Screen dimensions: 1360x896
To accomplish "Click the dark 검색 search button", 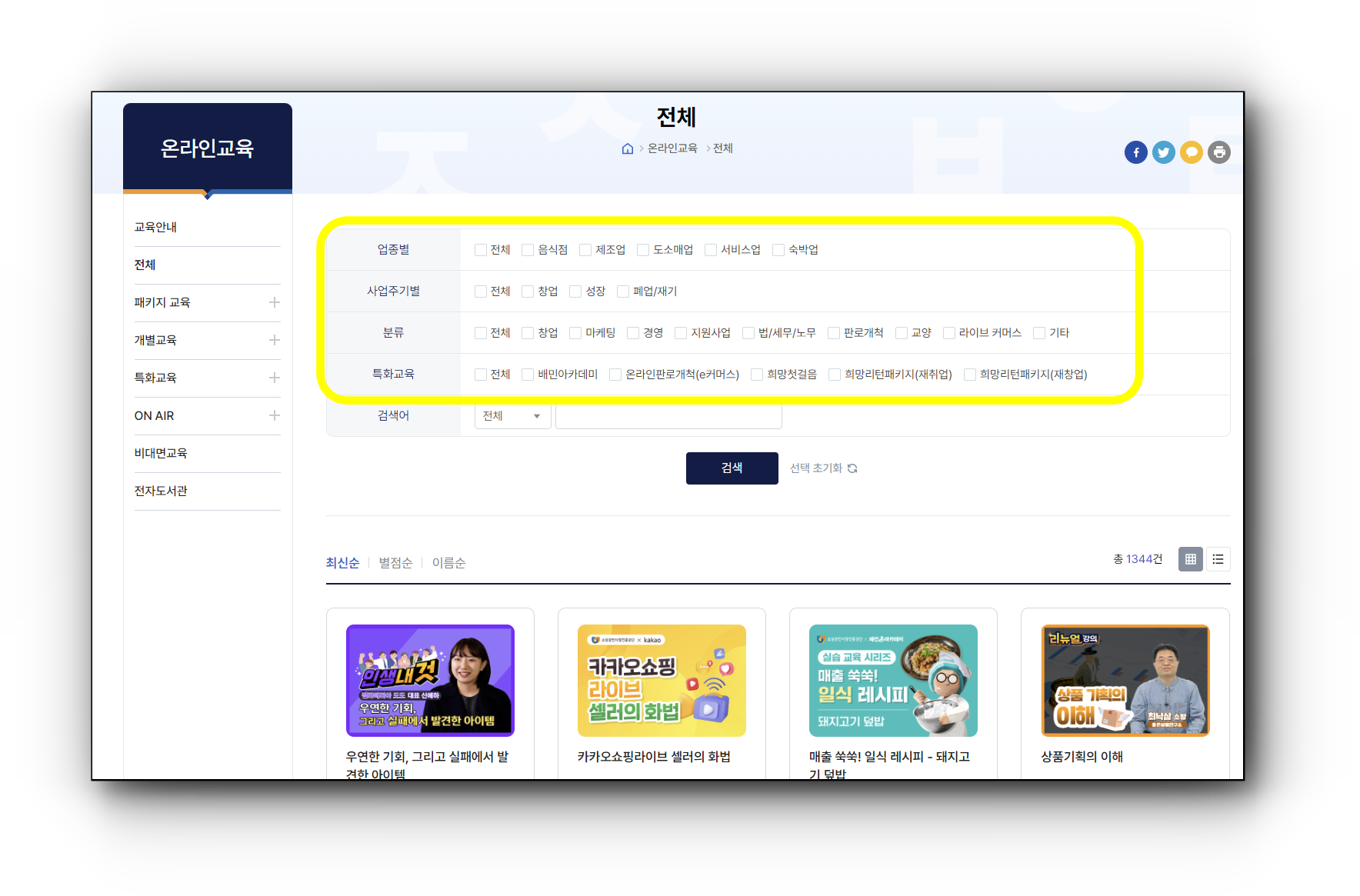I will [x=732, y=468].
